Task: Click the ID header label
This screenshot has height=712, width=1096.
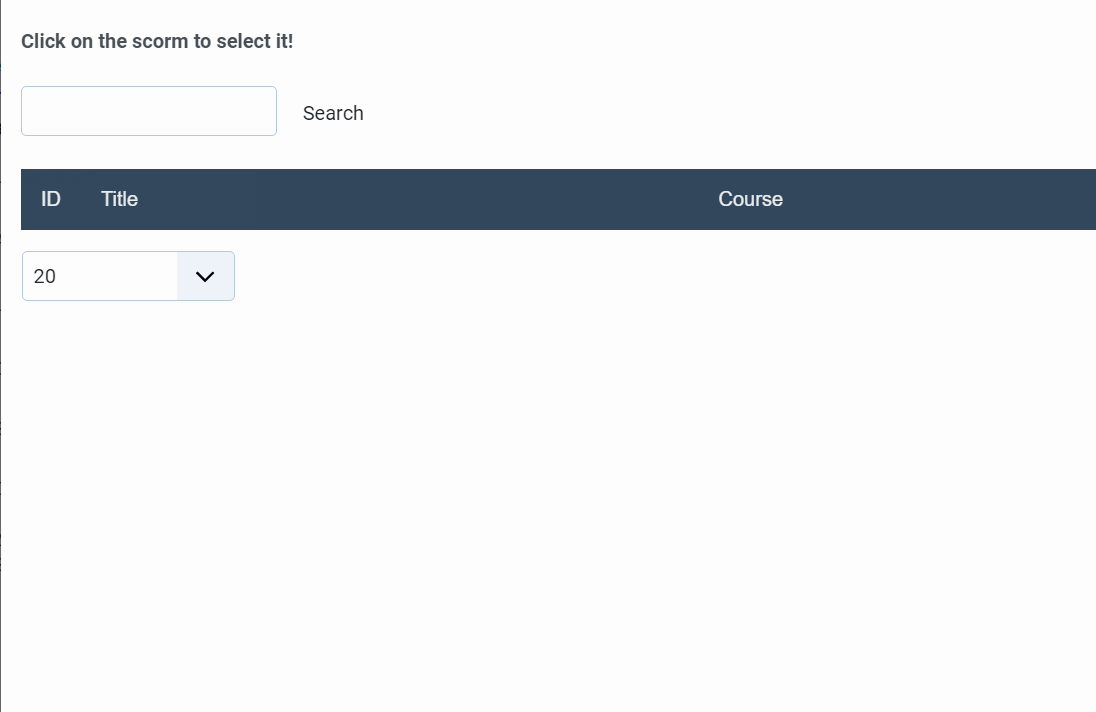Action: point(50,199)
